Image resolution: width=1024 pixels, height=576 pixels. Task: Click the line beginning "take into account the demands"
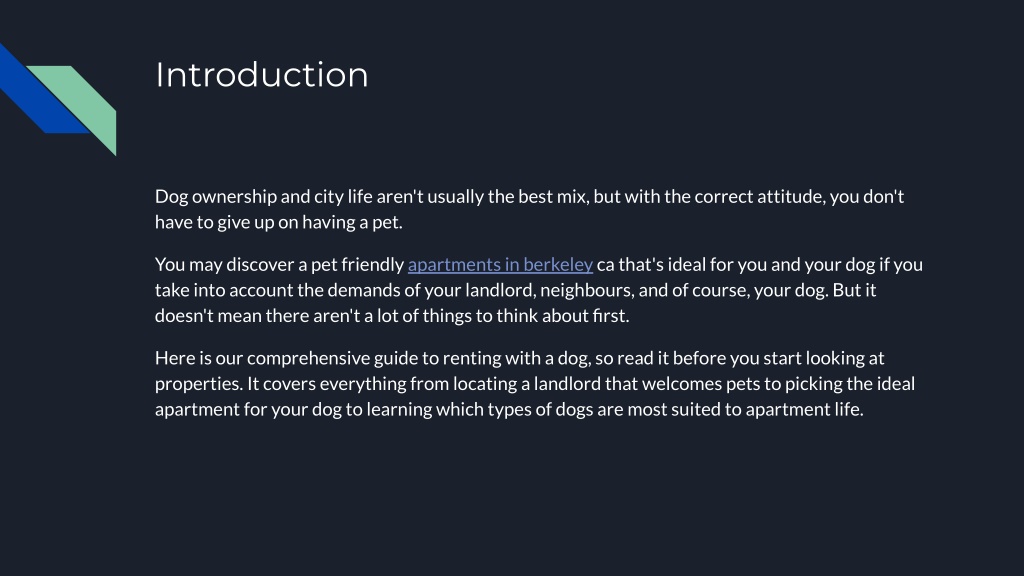pyautogui.click(x=515, y=290)
